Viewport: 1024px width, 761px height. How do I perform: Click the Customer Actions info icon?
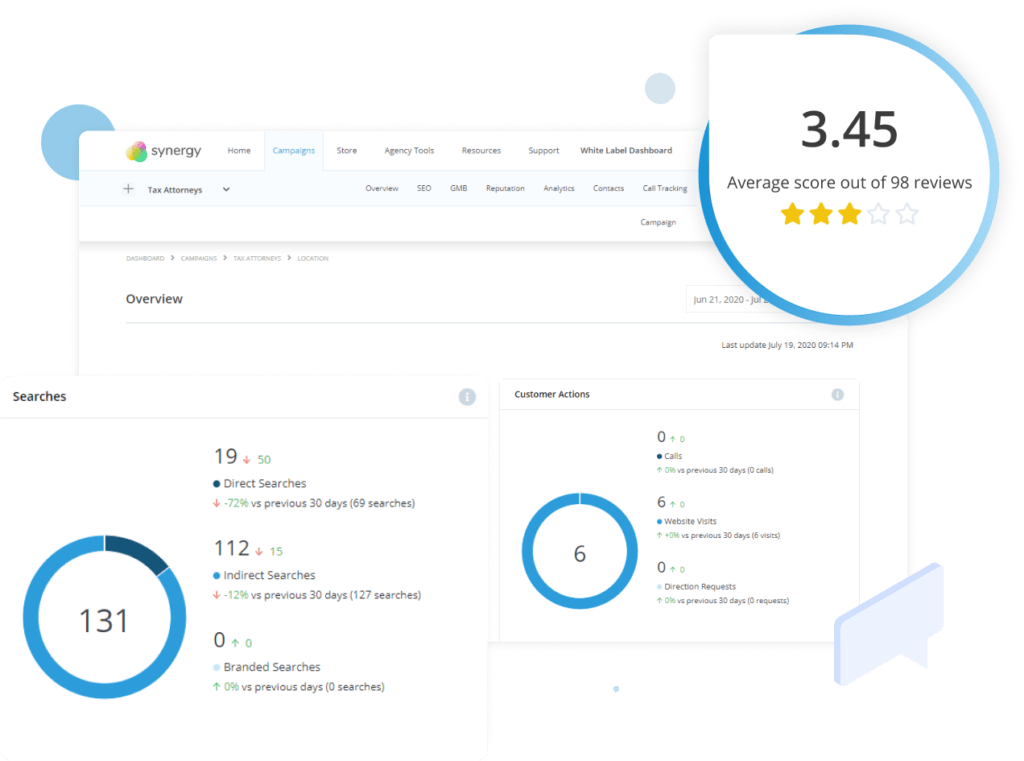[x=837, y=395]
